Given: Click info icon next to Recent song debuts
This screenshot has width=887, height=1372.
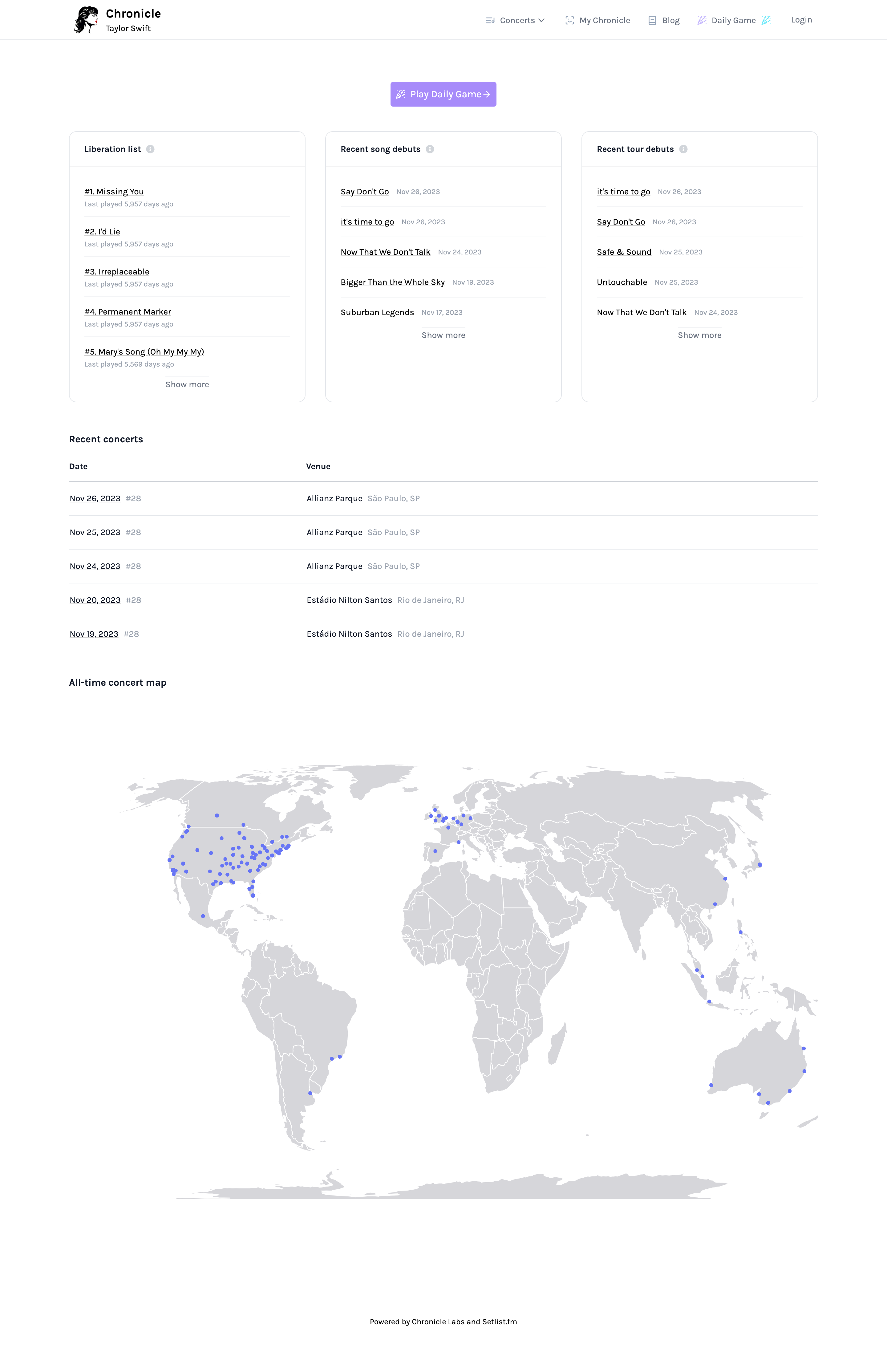Looking at the screenshot, I should click(430, 149).
